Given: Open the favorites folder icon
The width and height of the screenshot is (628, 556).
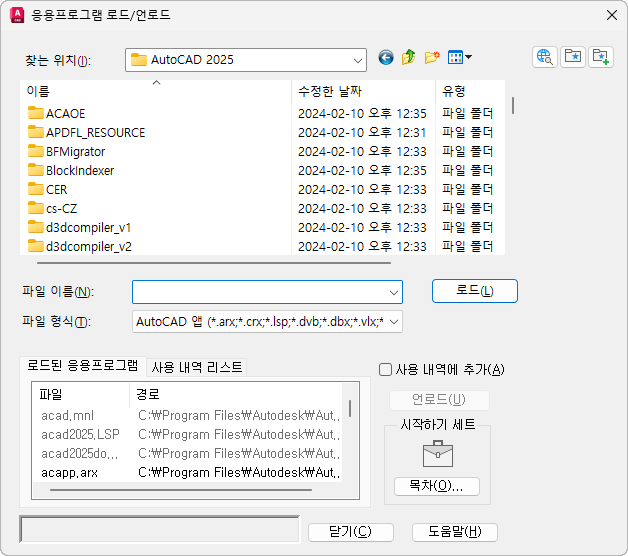Looking at the screenshot, I should tap(573, 57).
